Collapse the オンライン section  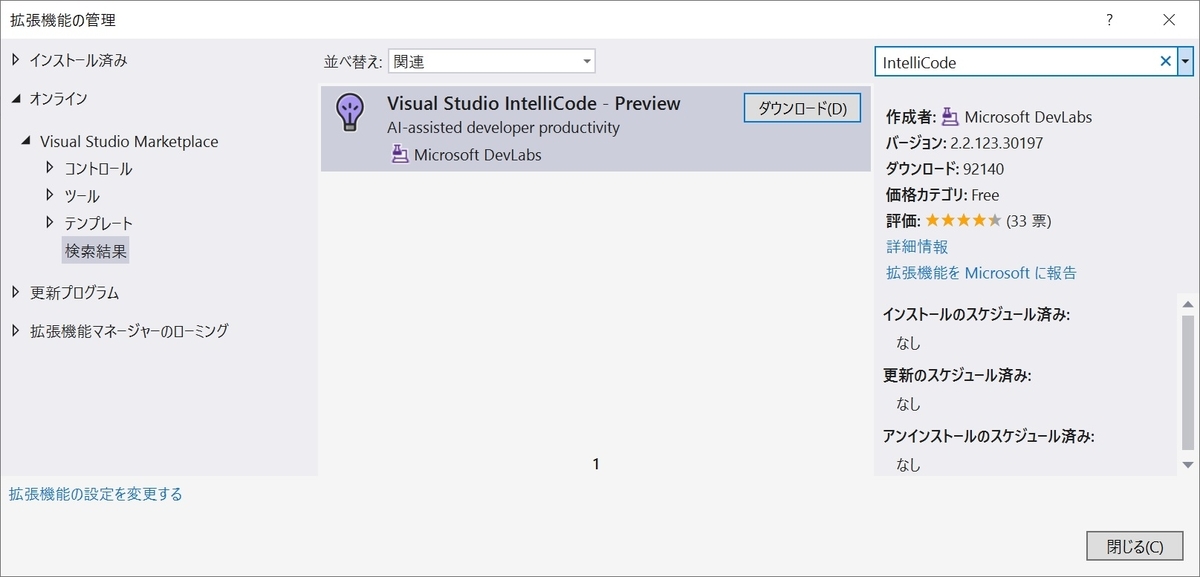pyautogui.click(x=16, y=100)
